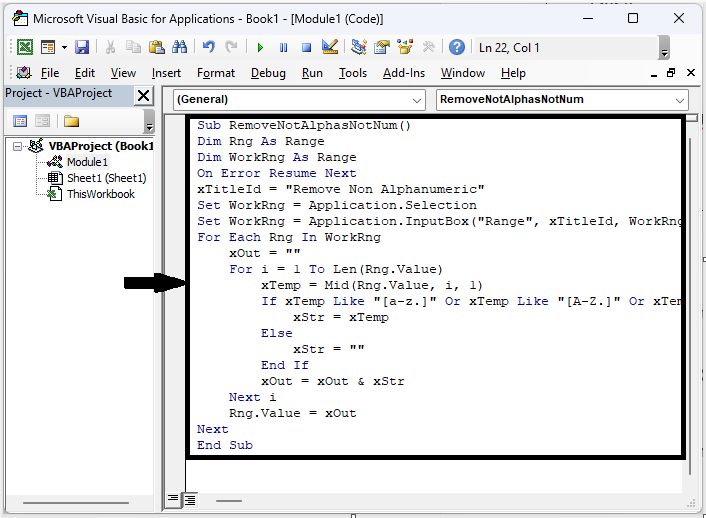Screen dimensions: 706x518
Task: Open Find with the binoculars icon
Action: (179, 47)
